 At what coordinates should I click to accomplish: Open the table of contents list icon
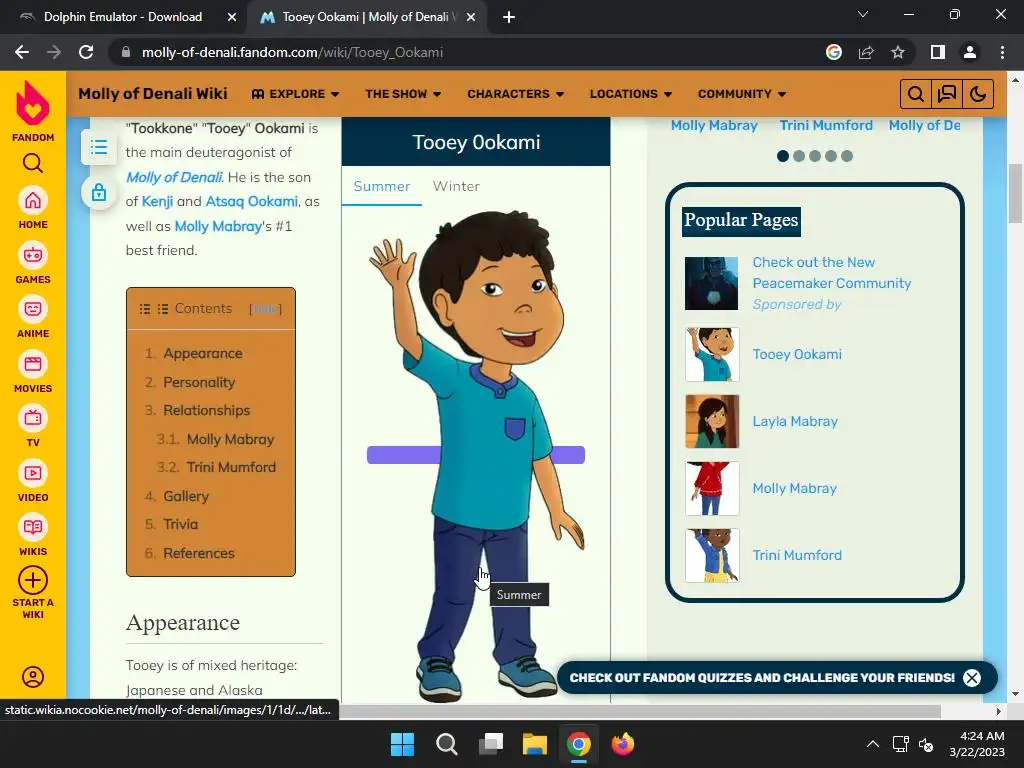pos(99,147)
